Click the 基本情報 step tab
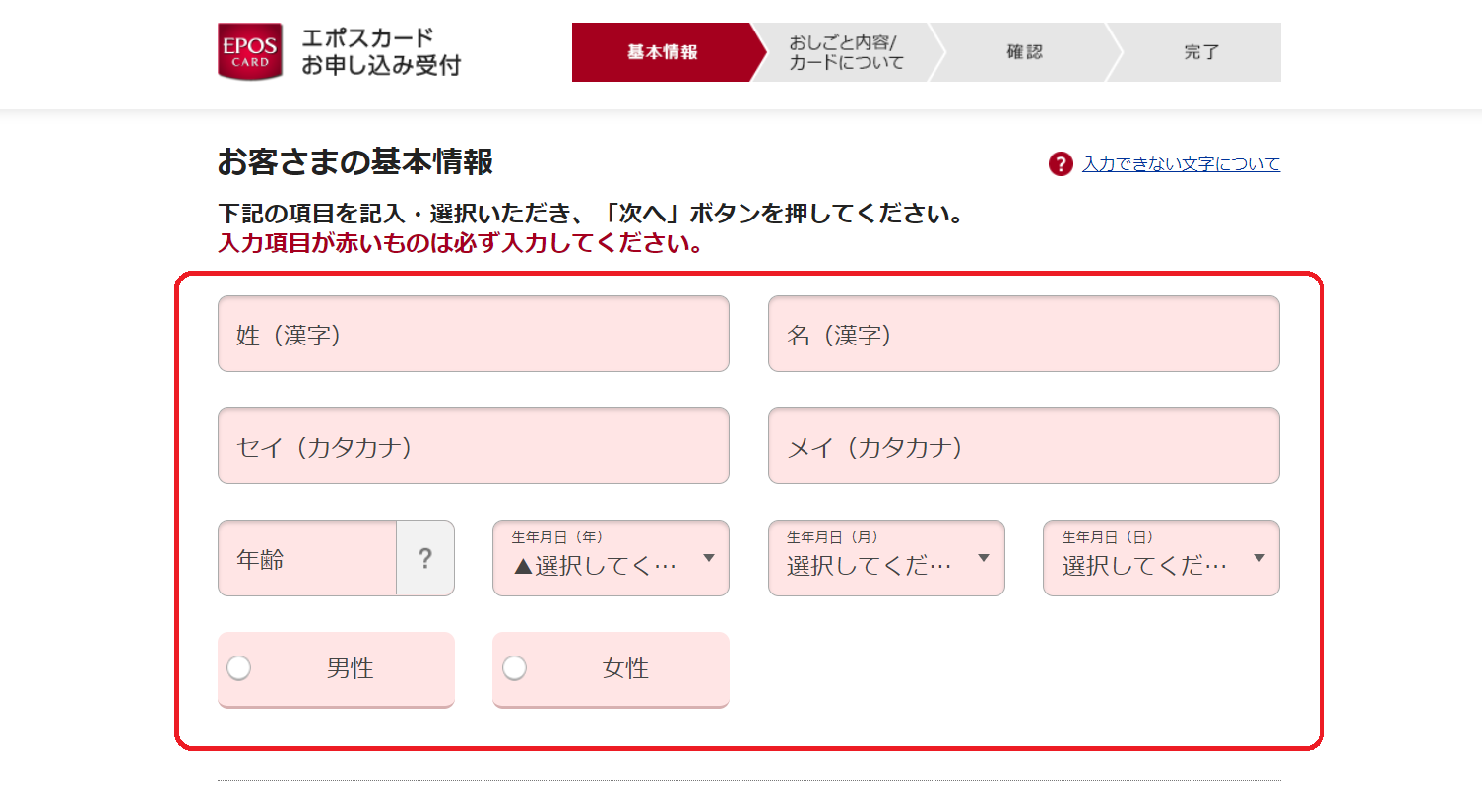 (x=662, y=52)
